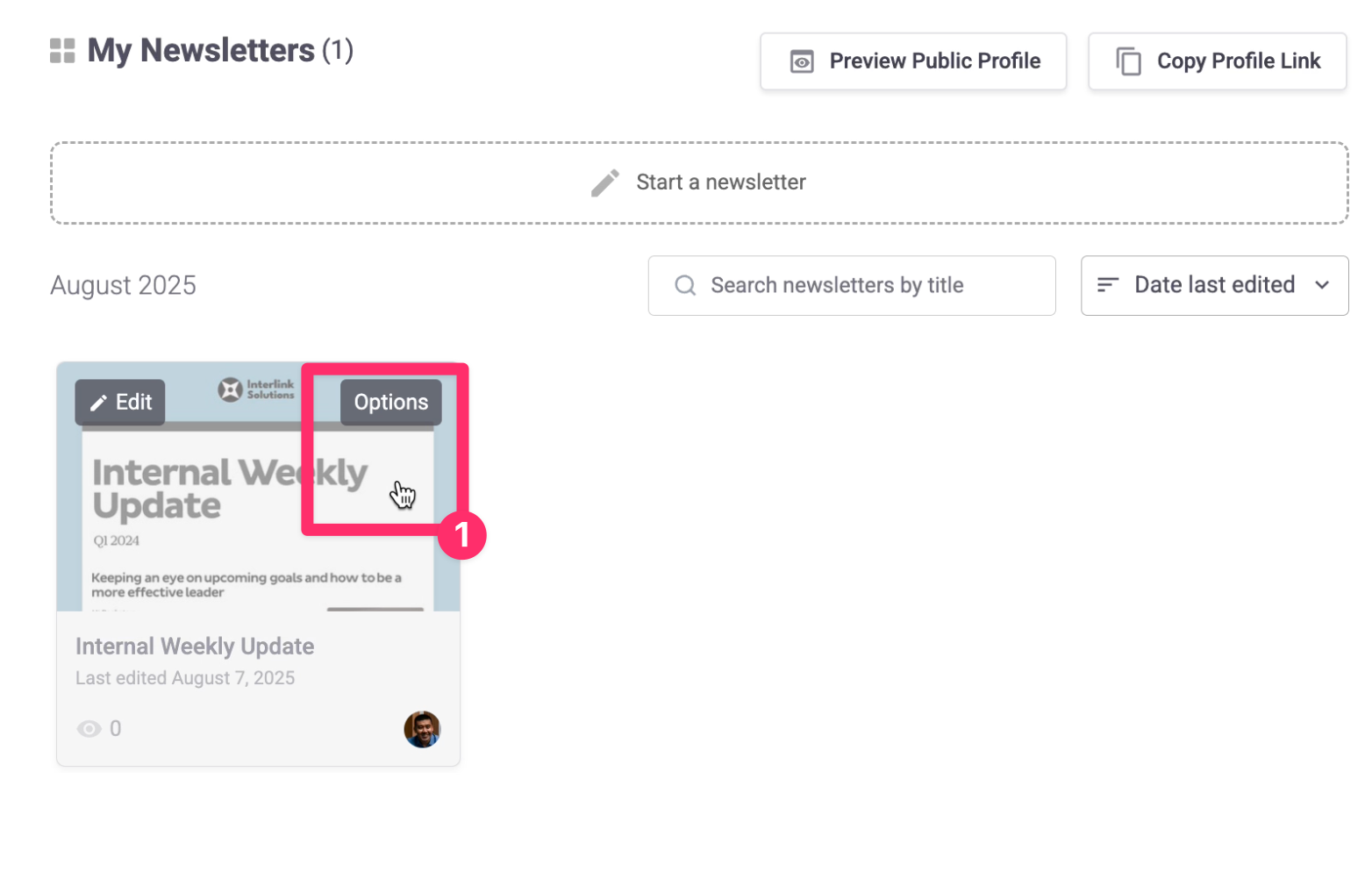Image resolution: width=1372 pixels, height=872 pixels.
Task: Click the views eye icon on the newsletter card
Action: click(x=89, y=729)
